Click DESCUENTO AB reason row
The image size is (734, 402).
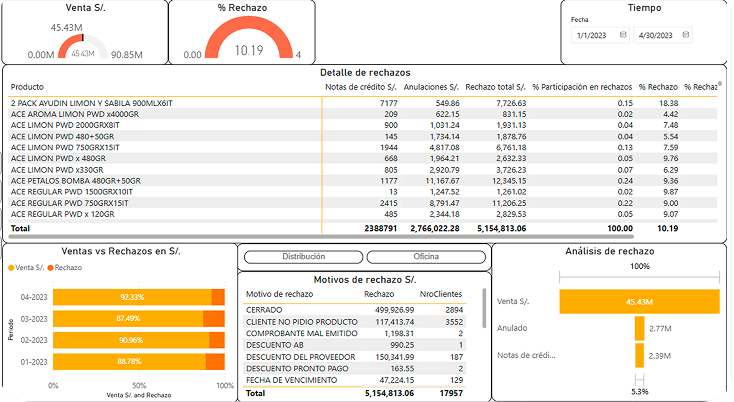(354, 345)
